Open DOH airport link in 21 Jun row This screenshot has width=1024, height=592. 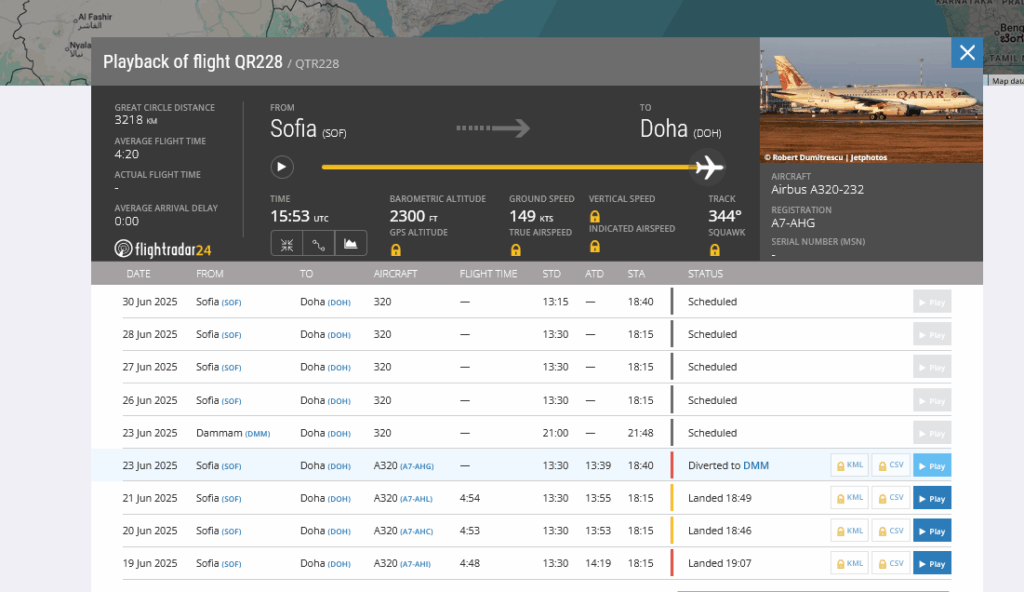pos(339,499)
